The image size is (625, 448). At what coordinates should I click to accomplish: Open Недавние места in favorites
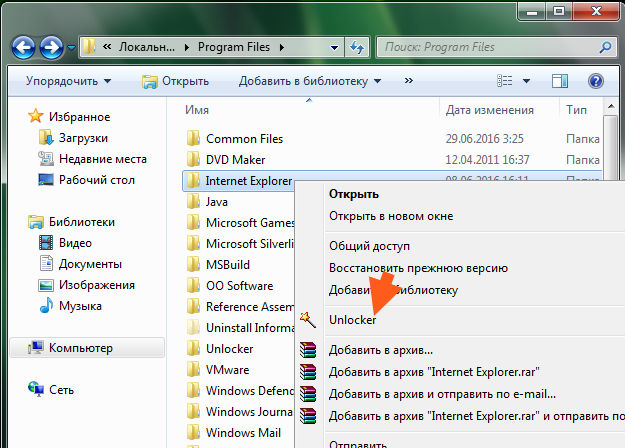pos(103,159)
